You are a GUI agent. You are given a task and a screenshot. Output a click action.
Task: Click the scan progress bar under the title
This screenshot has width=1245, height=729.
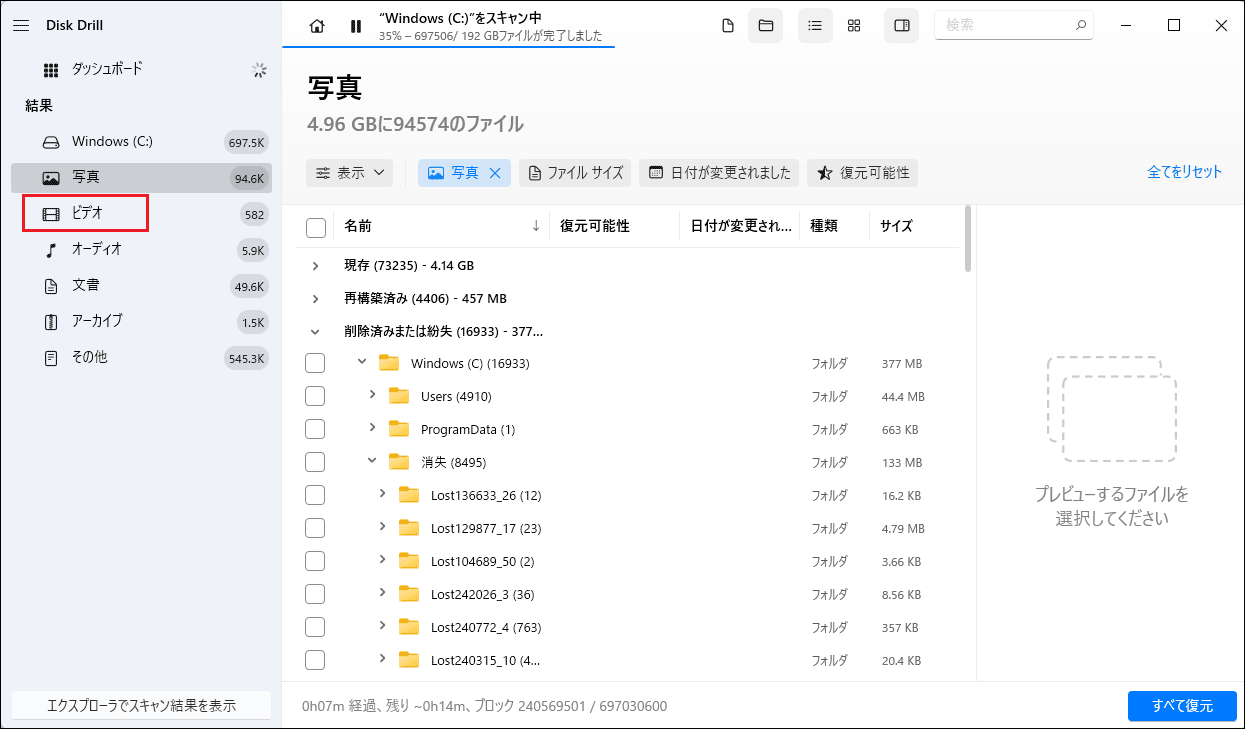point(448,46)
